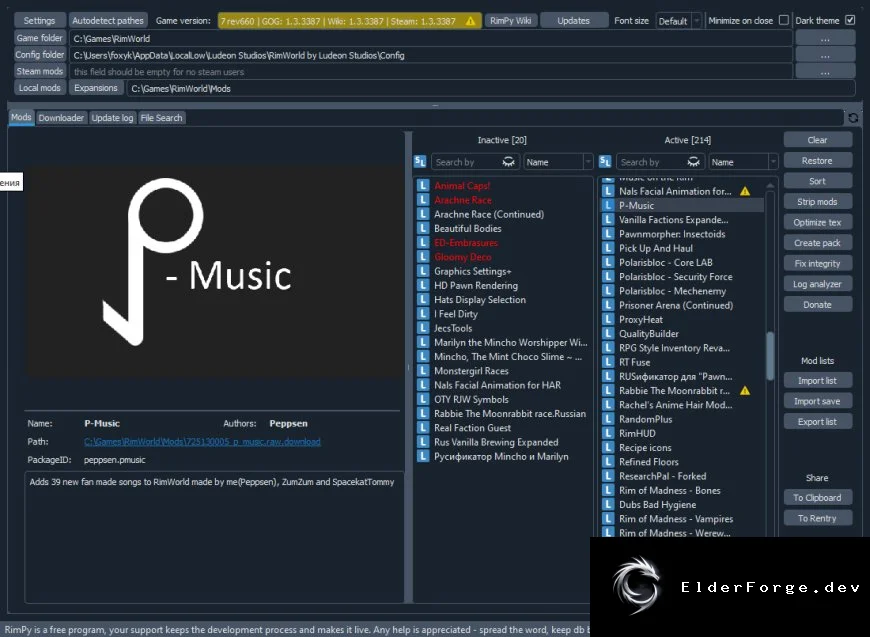Click Create pack button
Image resolution: width=870 pixels, height=637 pixels.
pyautogui.click(x=818, y=242)
